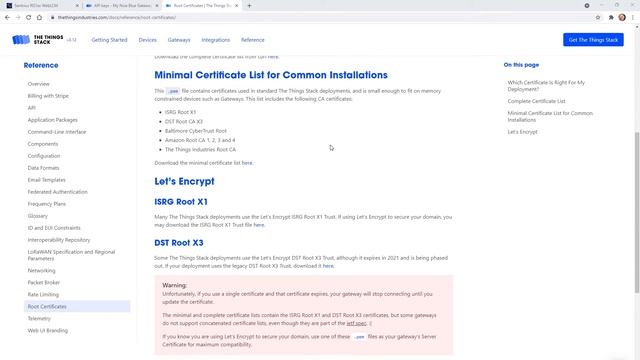Close the Root Certificates tab
Image resolution: width=640 pixels, height=360 pixels.
click(x=236, y=6)
